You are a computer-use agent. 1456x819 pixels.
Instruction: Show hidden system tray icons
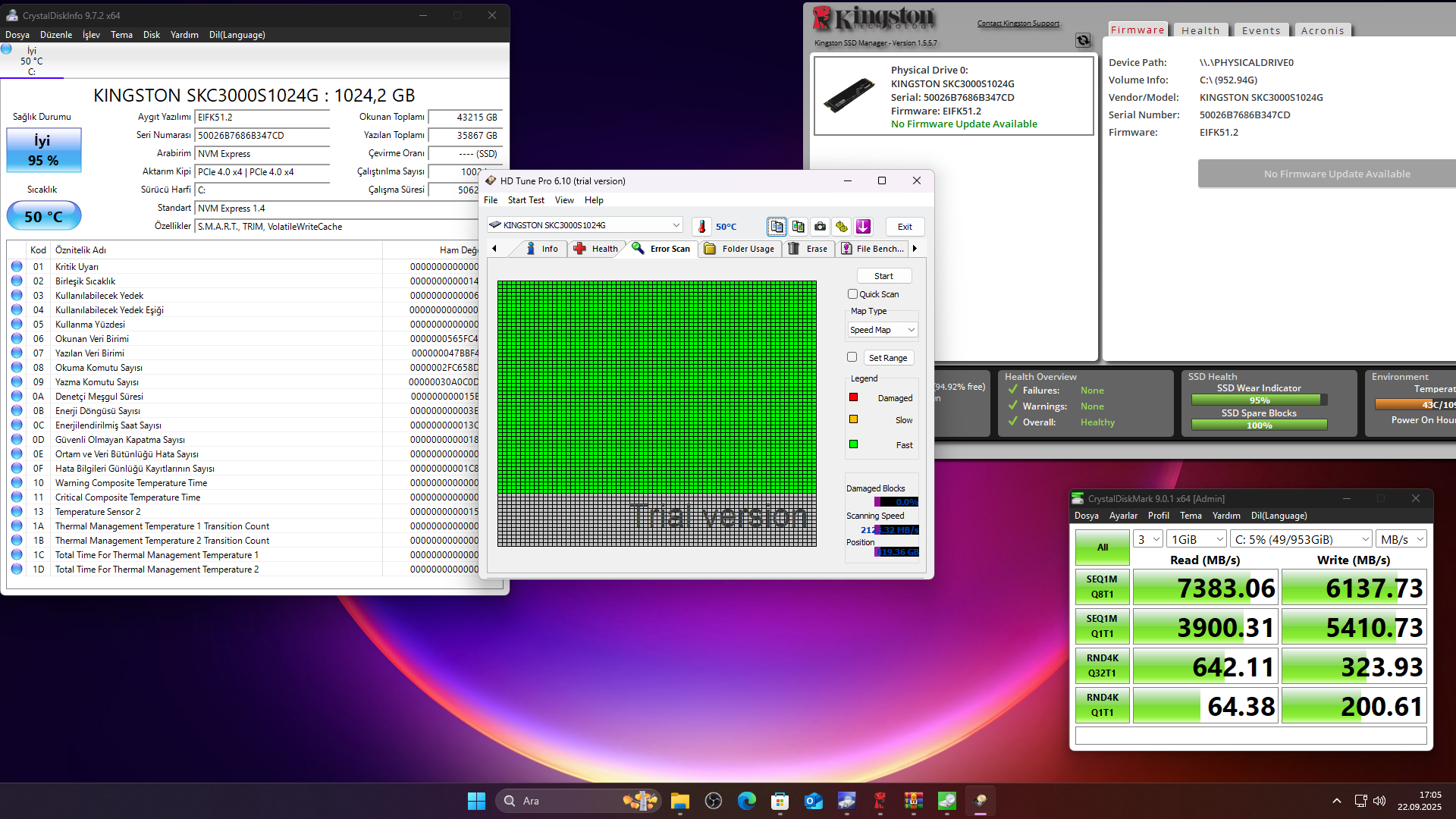click(x=1337, y=801)
